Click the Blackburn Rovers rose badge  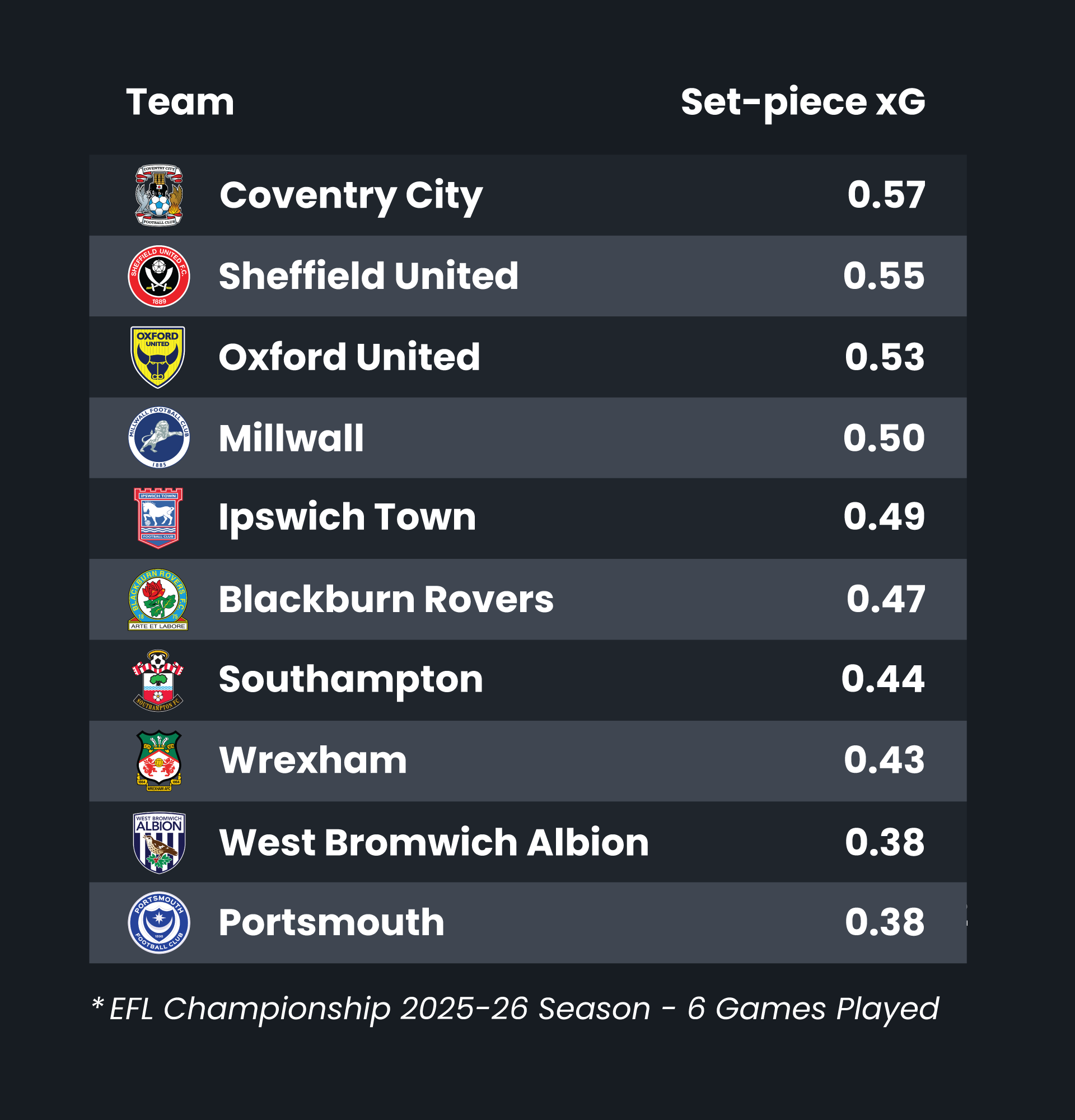pos(158,599)
